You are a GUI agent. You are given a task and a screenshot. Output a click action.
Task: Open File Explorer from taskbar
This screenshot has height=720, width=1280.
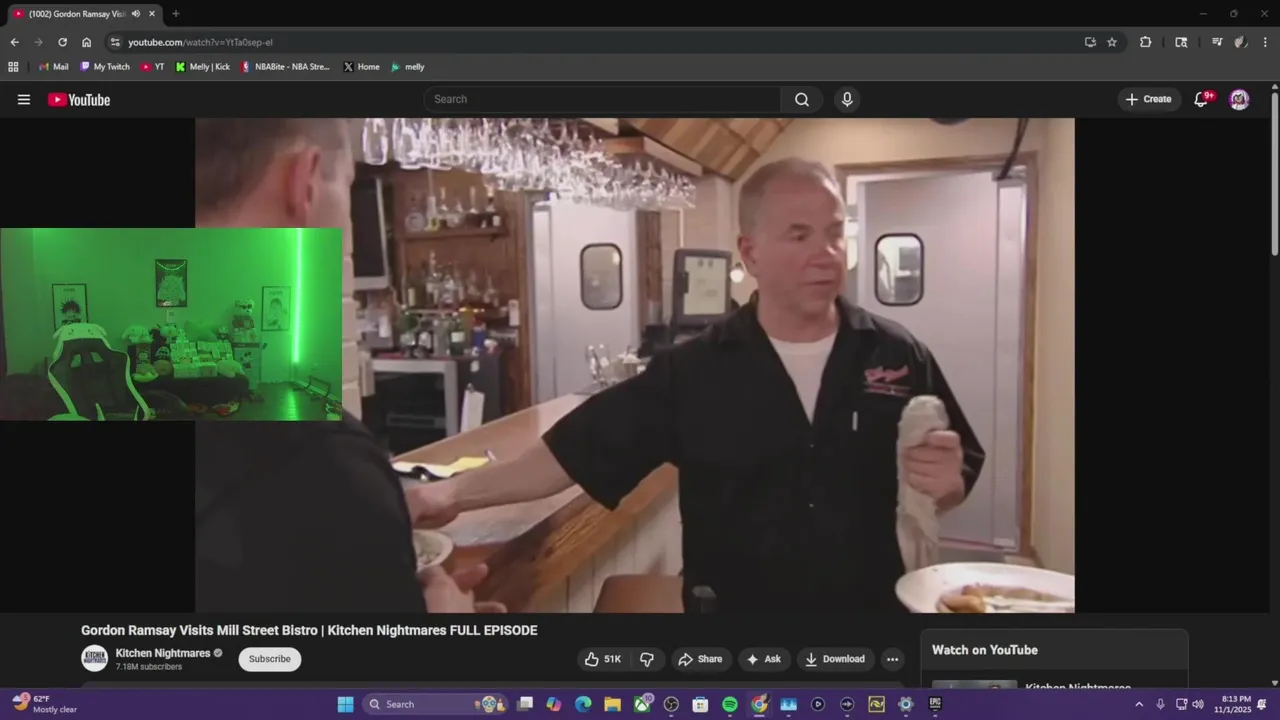[612, 704]
